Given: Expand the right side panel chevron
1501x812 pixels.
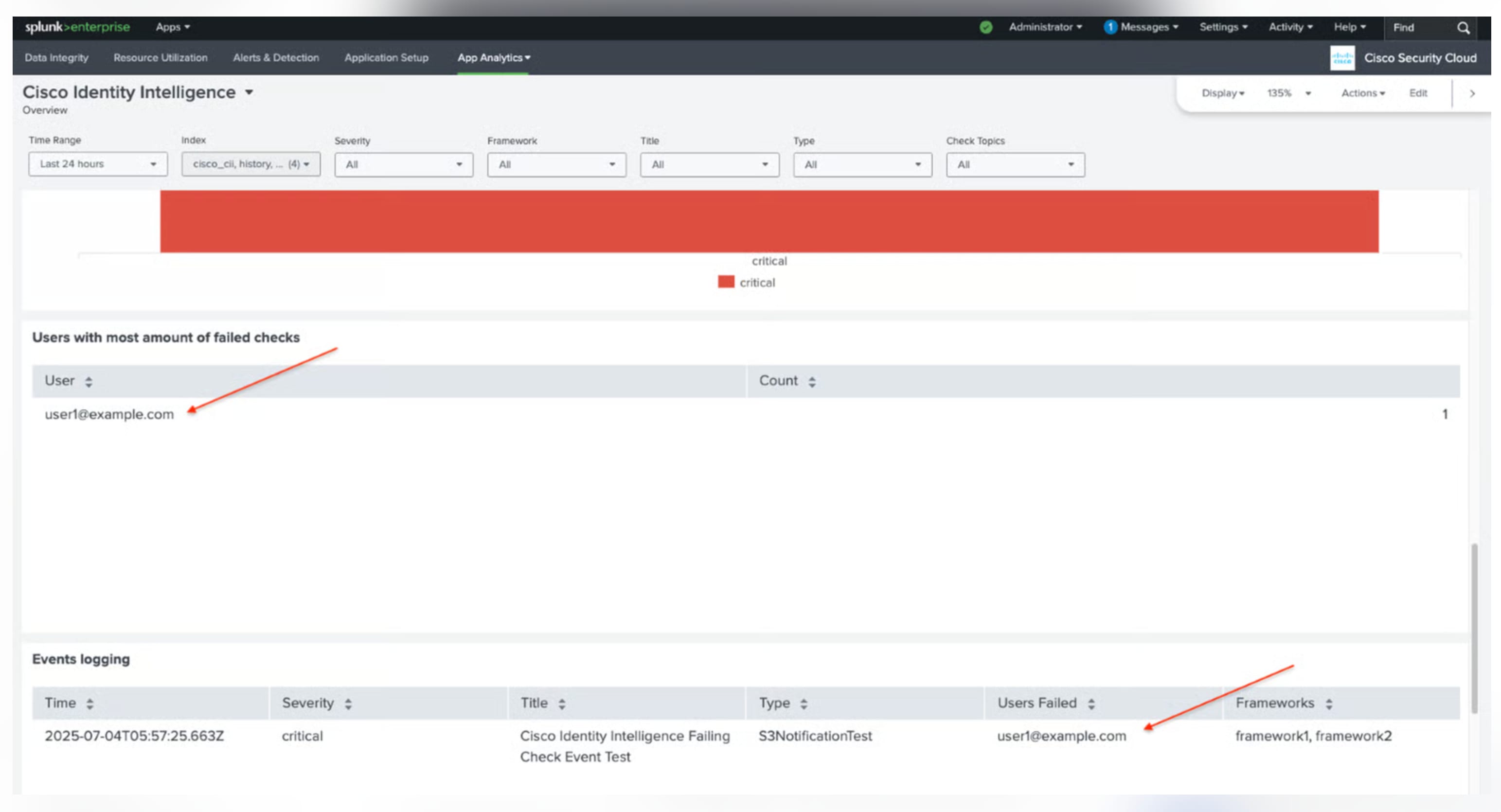Looking at the screenshot, I should pyautogui.click(x=1472, y=93).
